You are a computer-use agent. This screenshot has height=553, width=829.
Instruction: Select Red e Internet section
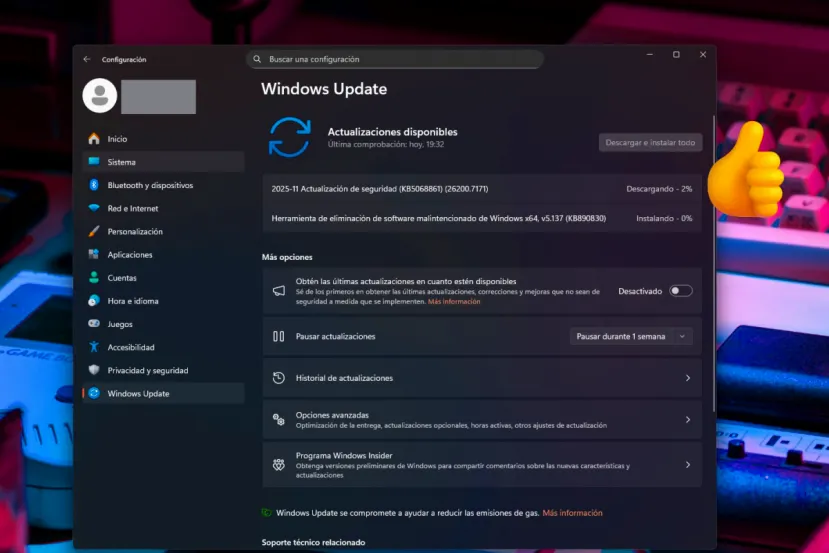163,208
